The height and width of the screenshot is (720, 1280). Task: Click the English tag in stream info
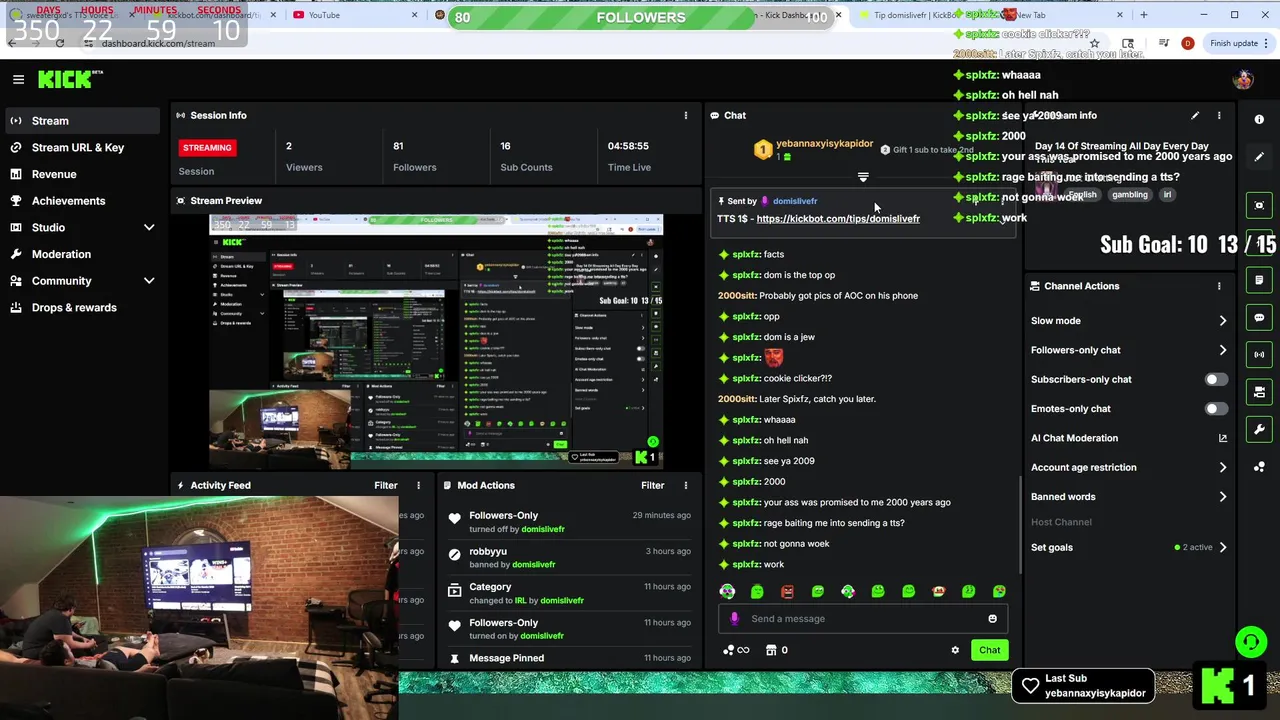pos(1082,195)
